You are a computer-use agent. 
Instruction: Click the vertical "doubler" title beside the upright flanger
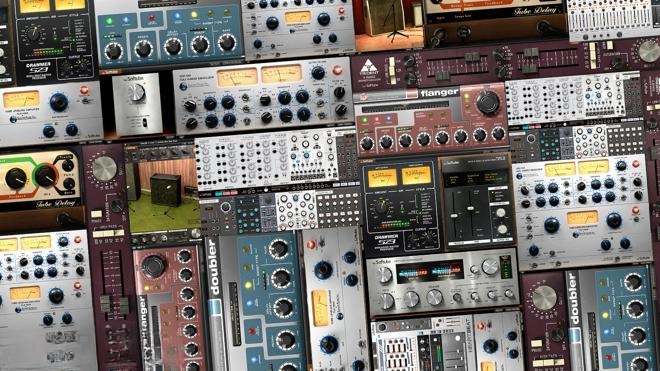[213, 266]
